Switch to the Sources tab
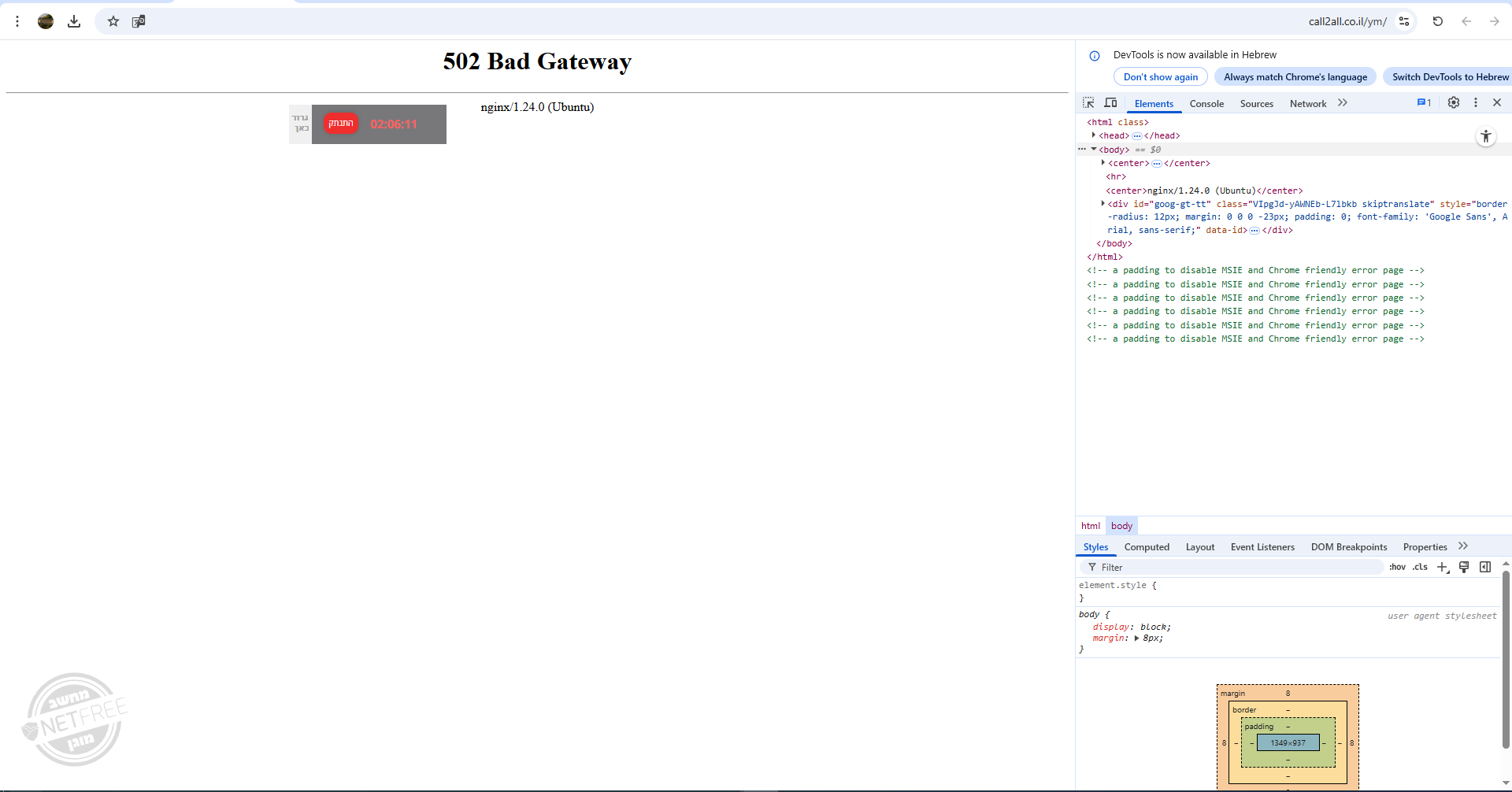 click(x=1257, y=103)
